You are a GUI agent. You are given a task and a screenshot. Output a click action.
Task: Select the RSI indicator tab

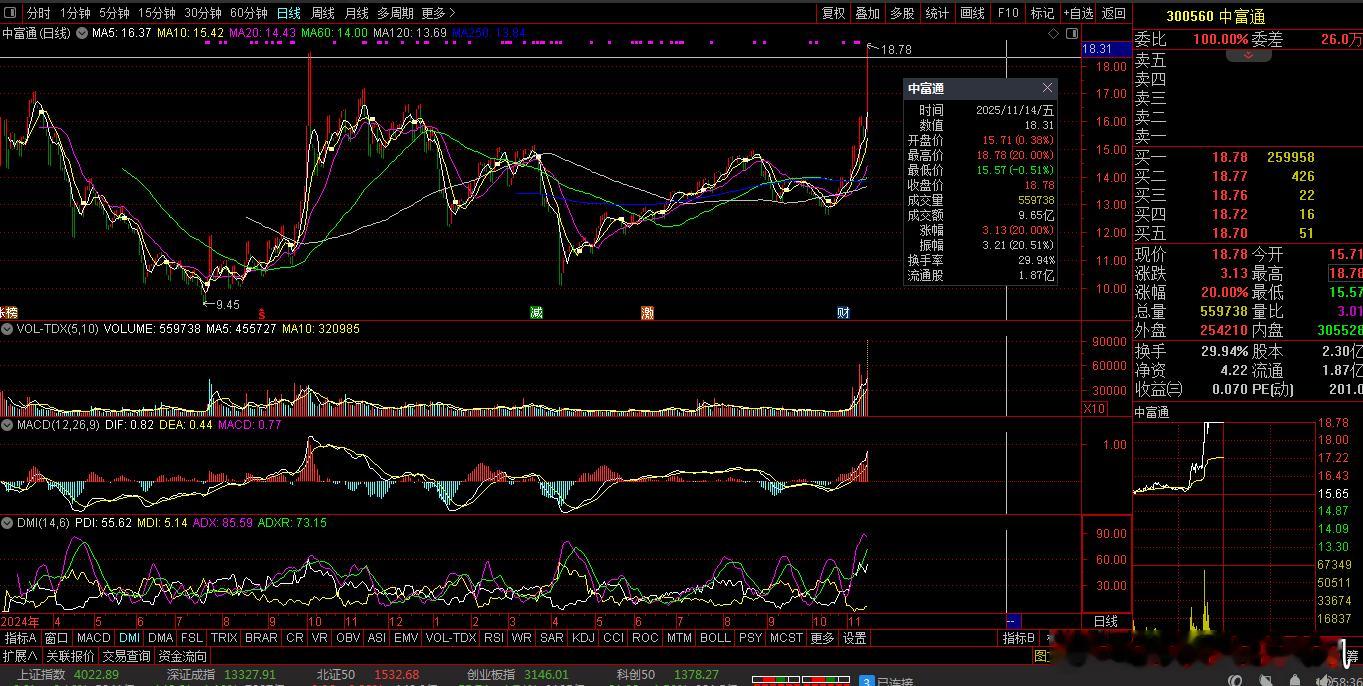pos(493,638)
